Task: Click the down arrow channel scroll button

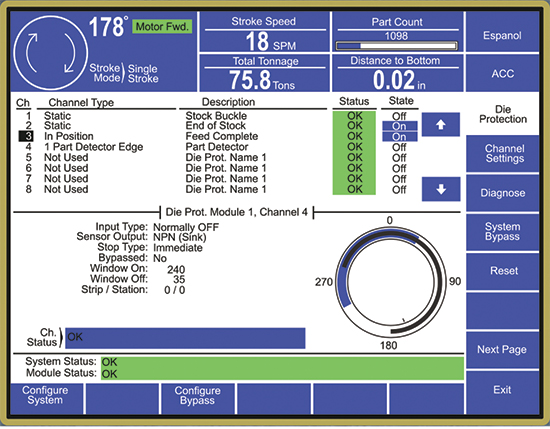Action: click(x=441, y=189)
